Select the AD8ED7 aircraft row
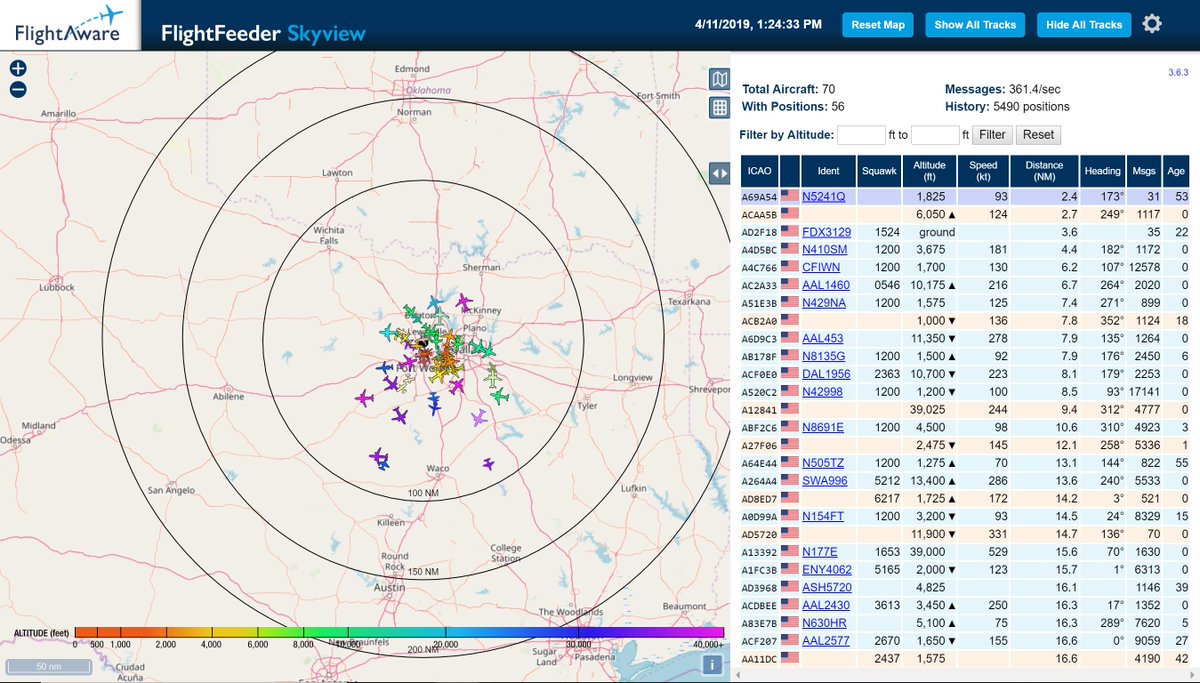1200x683 pixels. point(967,497)
